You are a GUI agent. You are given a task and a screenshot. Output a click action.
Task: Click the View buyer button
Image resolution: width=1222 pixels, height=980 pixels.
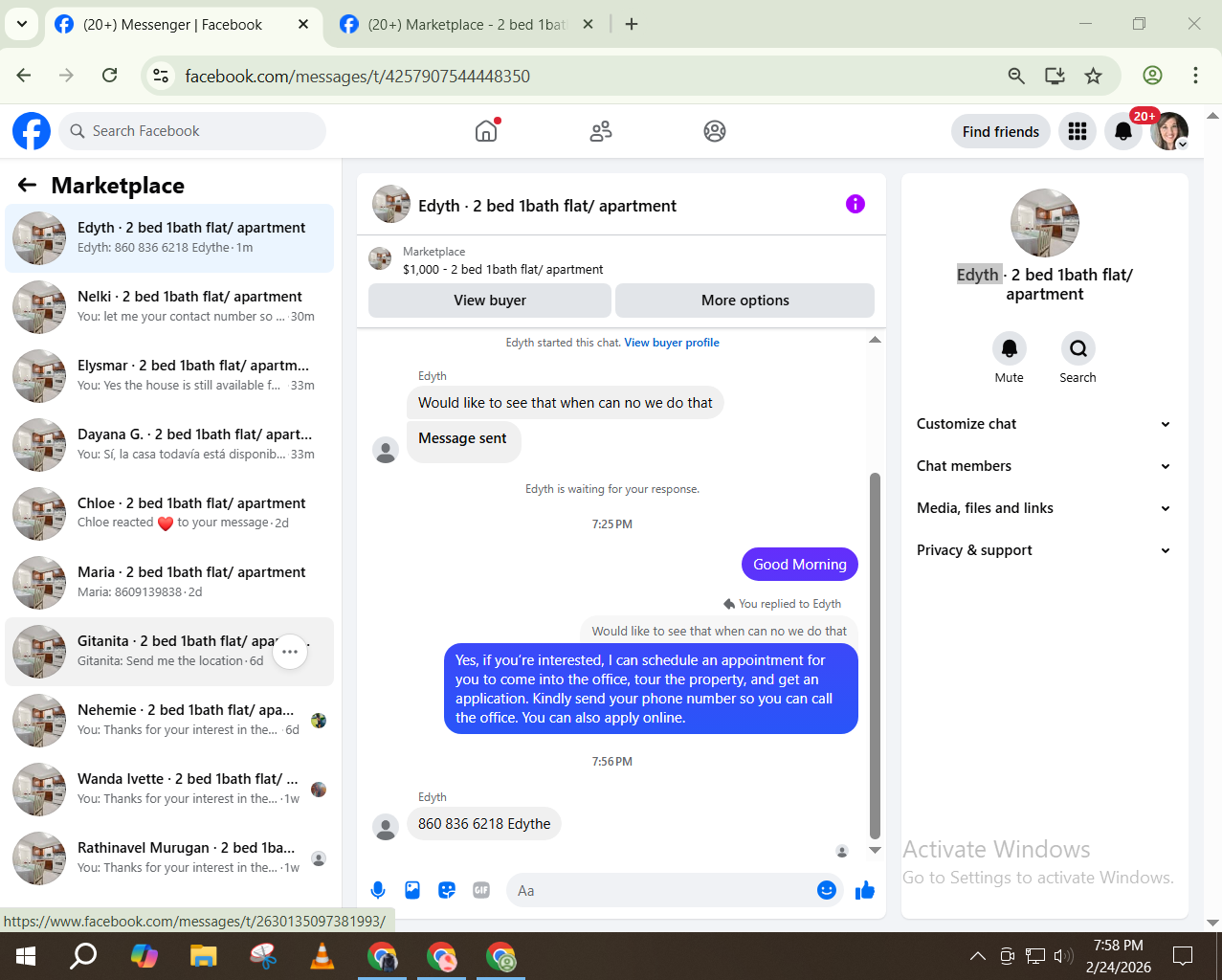point(490,301)
